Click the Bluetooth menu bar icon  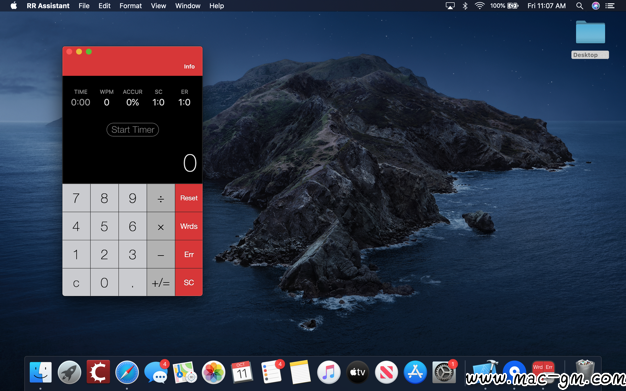(465, 6)
